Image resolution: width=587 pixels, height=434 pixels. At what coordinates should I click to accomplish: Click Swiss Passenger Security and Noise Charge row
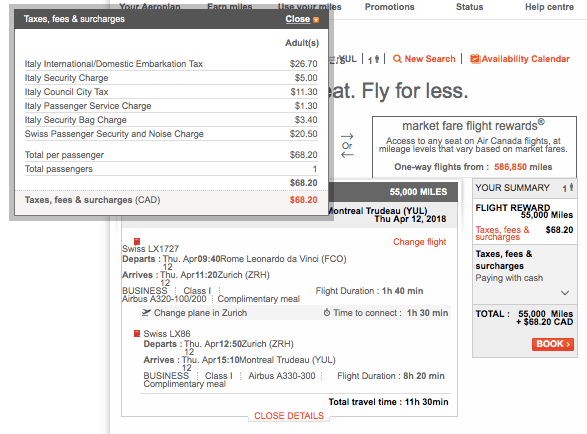click(171, 134)
